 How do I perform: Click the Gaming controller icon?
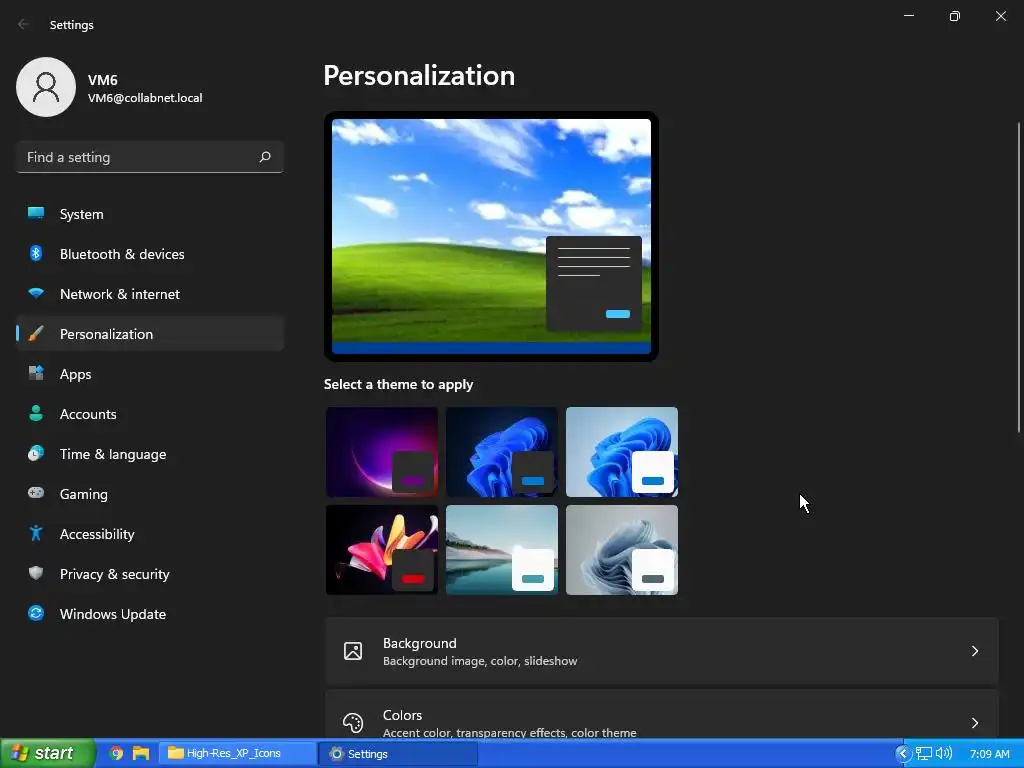click(36, 493)
